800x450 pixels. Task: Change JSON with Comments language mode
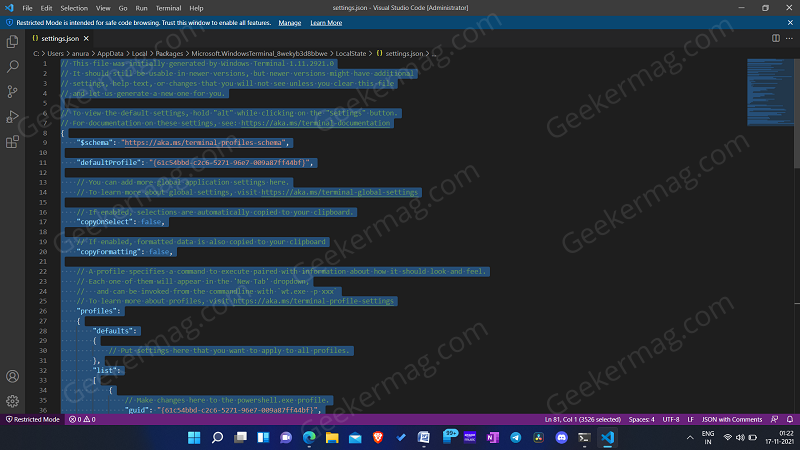pyautogui.click(x=732, y=419)
